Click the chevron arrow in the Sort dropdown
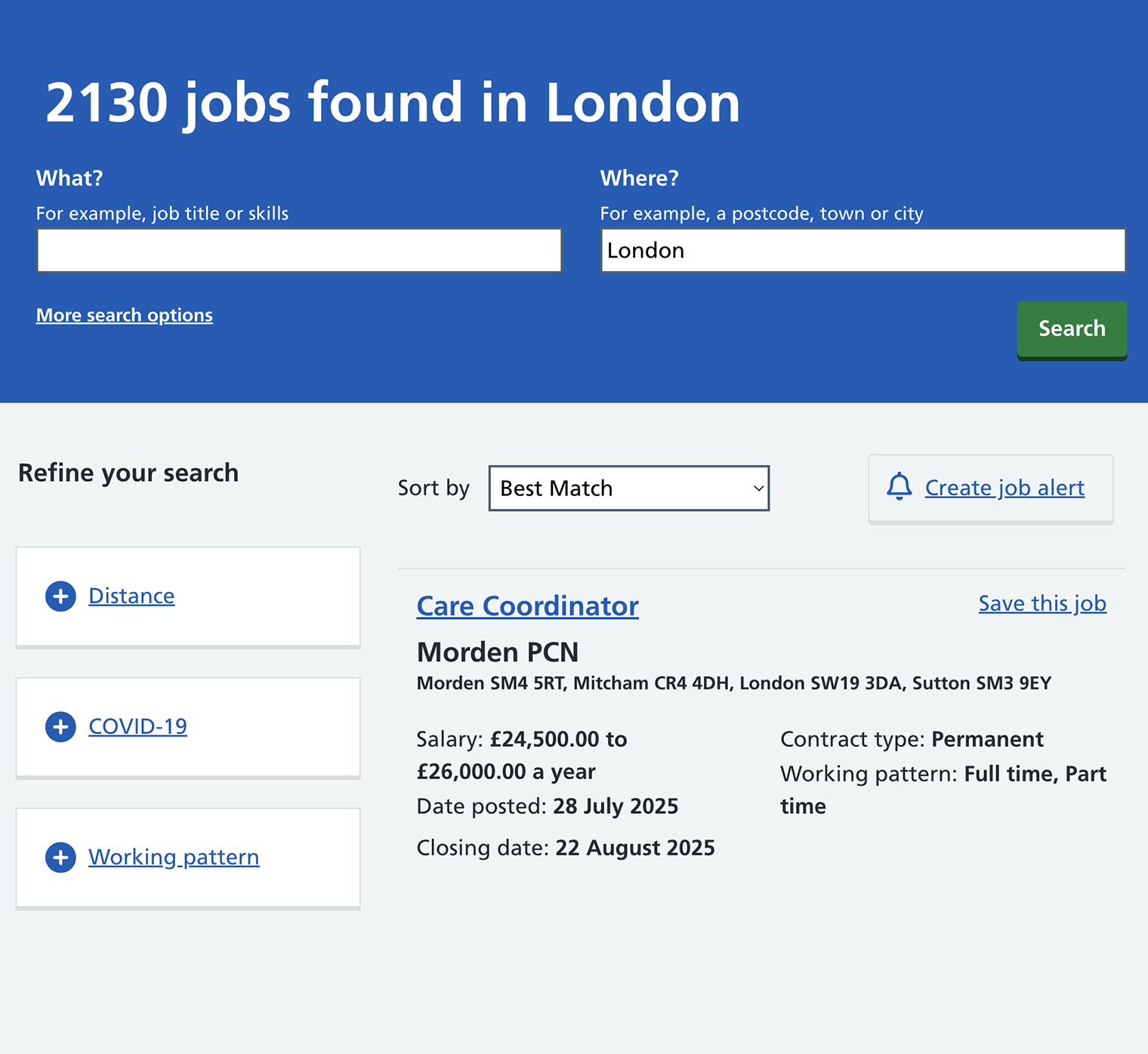The width and height of the screenshot is (1148, 1054). (758, 488)
